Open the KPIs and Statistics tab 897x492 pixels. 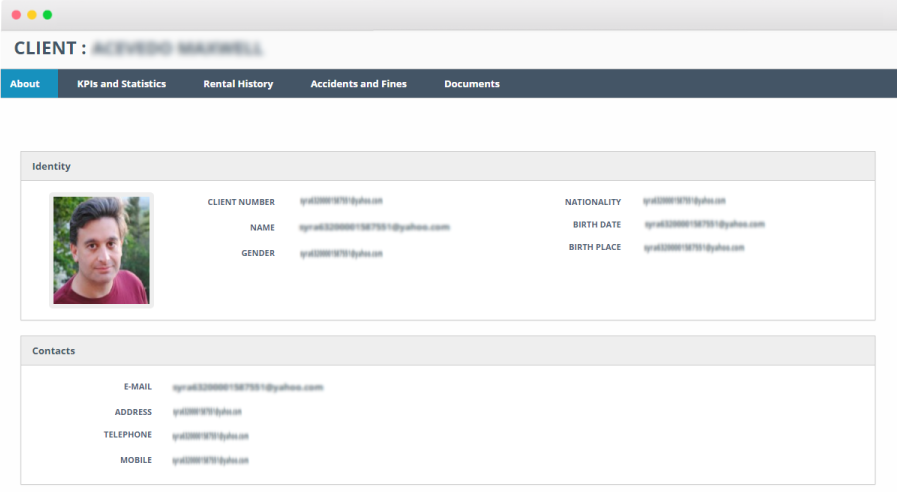(121, 84)
